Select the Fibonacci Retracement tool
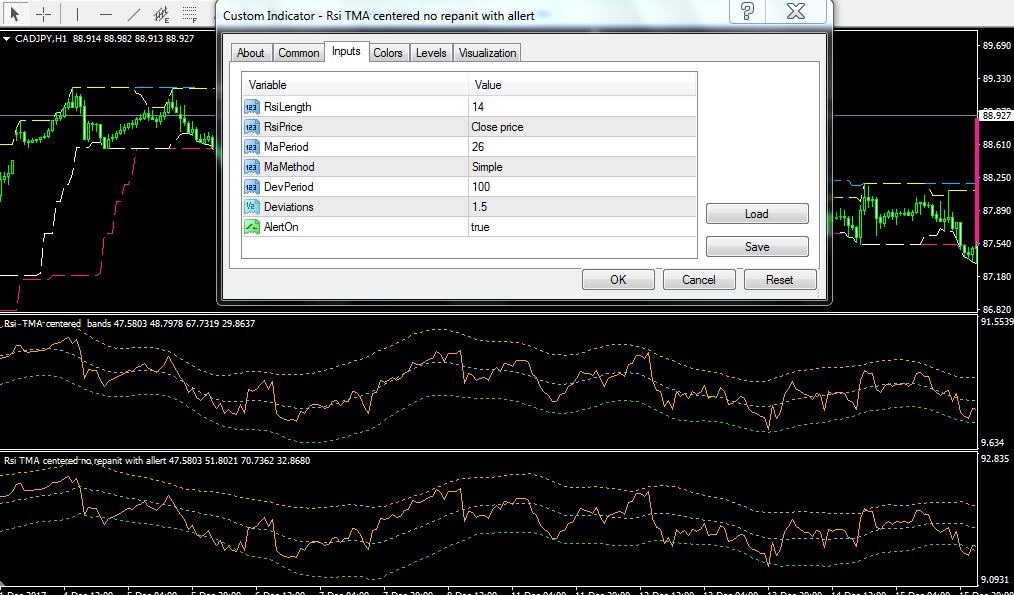Image resolution: width=1014 pixels, height=595 pixels. pos(190,13)
